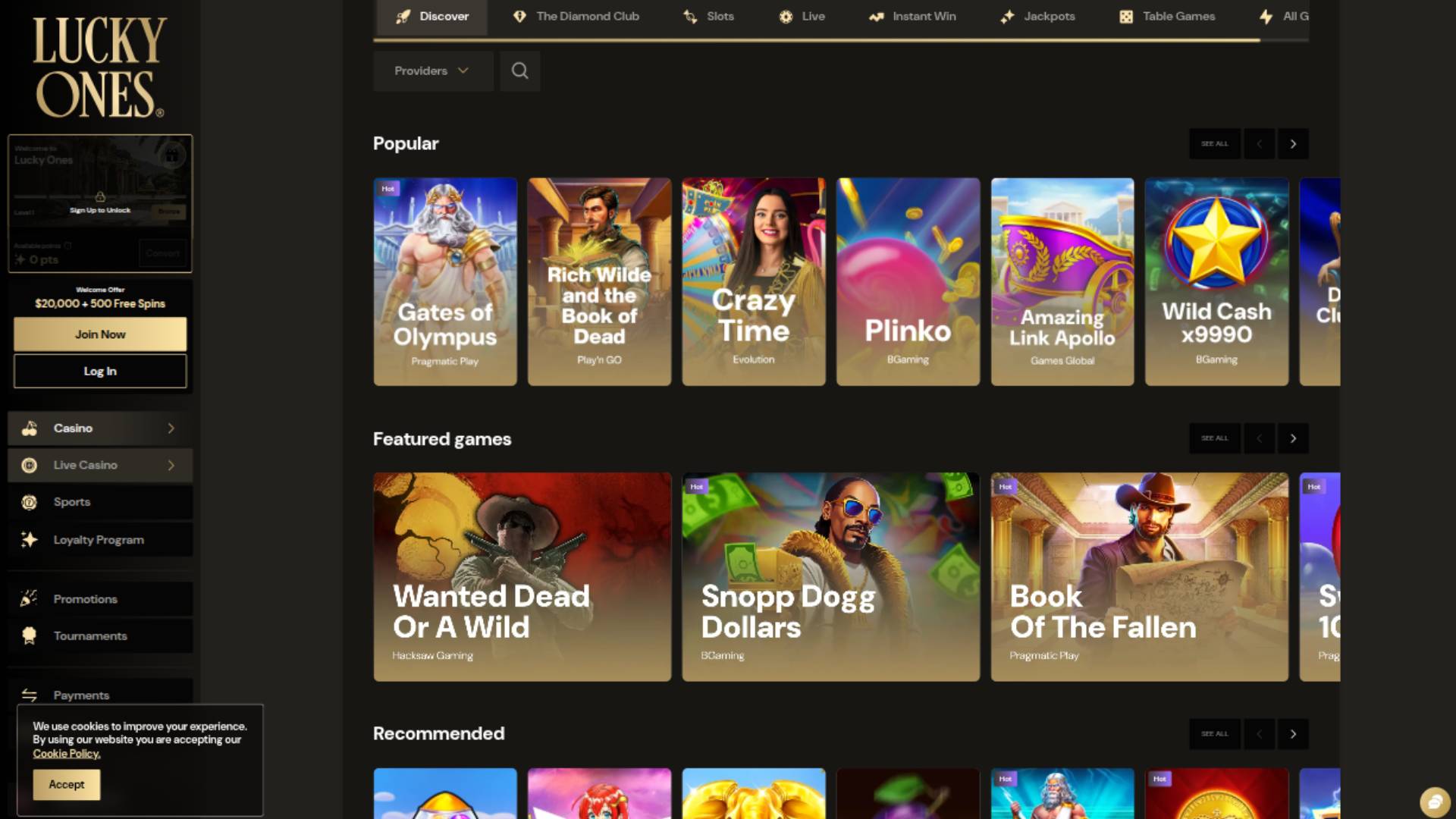Go to previous Featured games page
The height and width of the screenshot is (819, 1456).
[x=1260, y=438]
